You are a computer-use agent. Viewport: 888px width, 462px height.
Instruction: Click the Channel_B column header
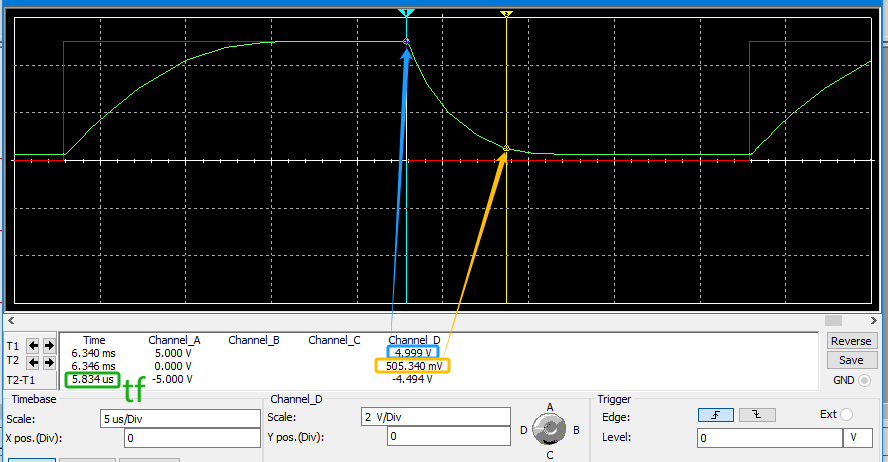pos(254,340)
